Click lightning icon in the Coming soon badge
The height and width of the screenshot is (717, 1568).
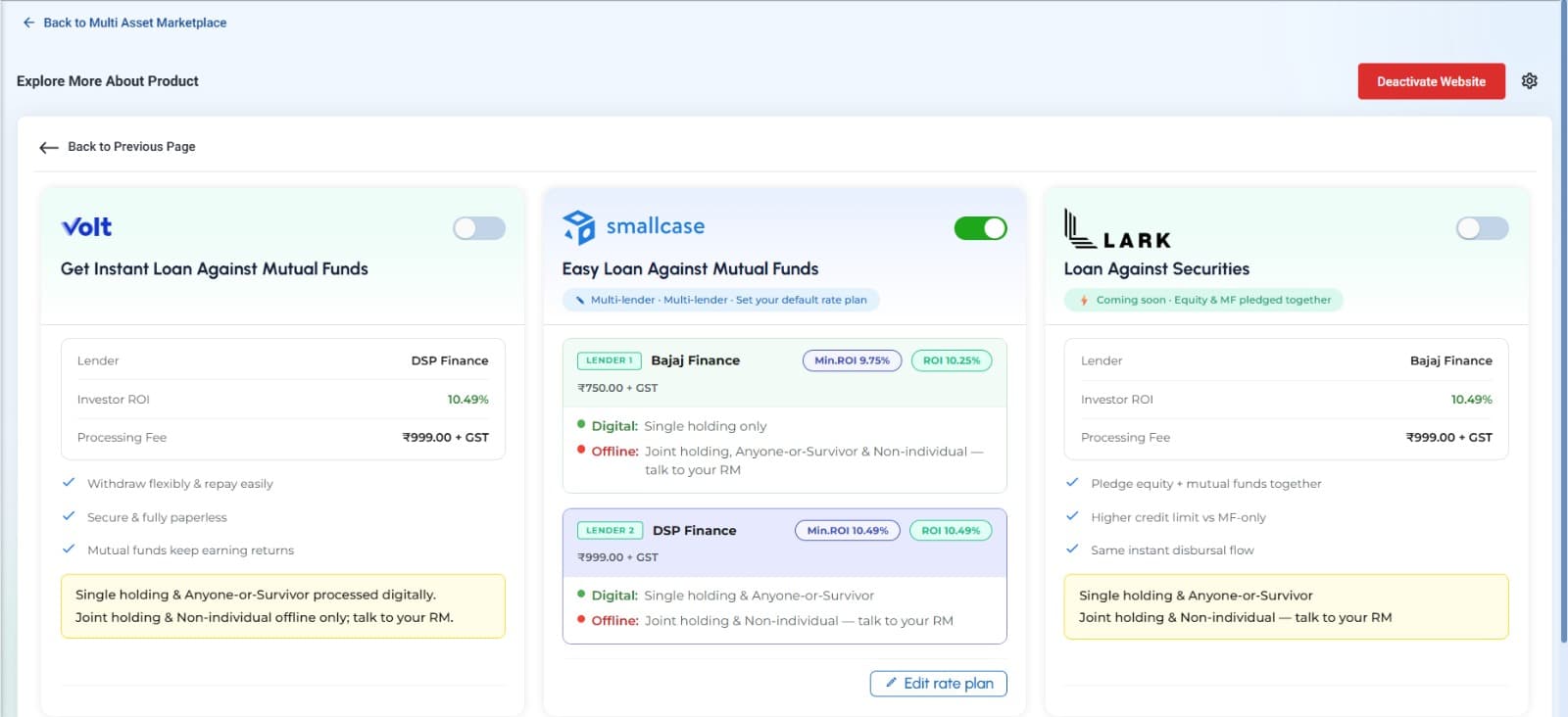1084,300
